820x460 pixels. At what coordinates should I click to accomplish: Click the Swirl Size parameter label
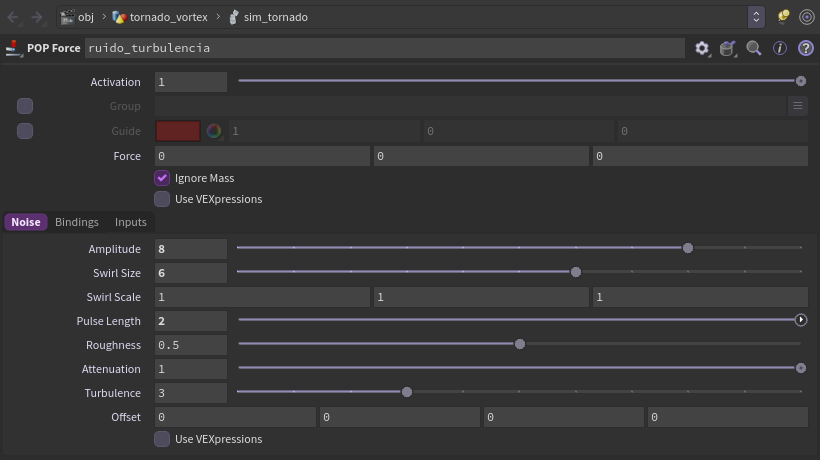tap(117, 273)
